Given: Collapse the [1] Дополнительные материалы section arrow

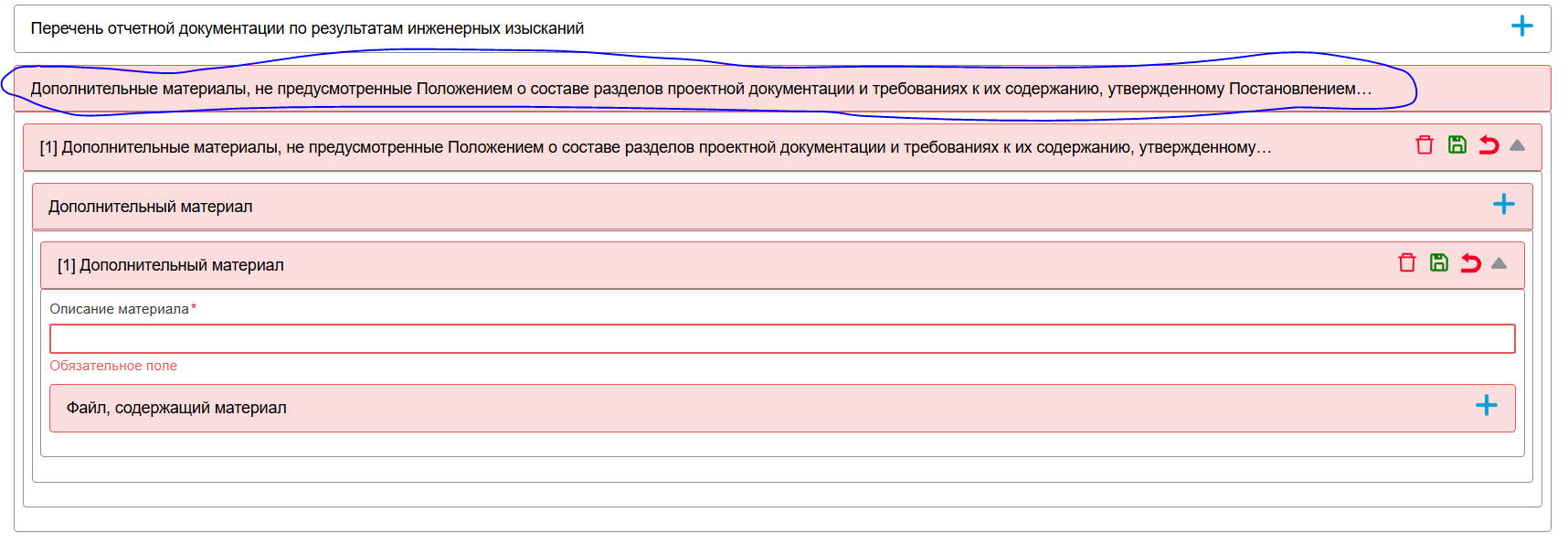Looking at the screenshot, I should pyautogui.click(x=1518, y=145).
